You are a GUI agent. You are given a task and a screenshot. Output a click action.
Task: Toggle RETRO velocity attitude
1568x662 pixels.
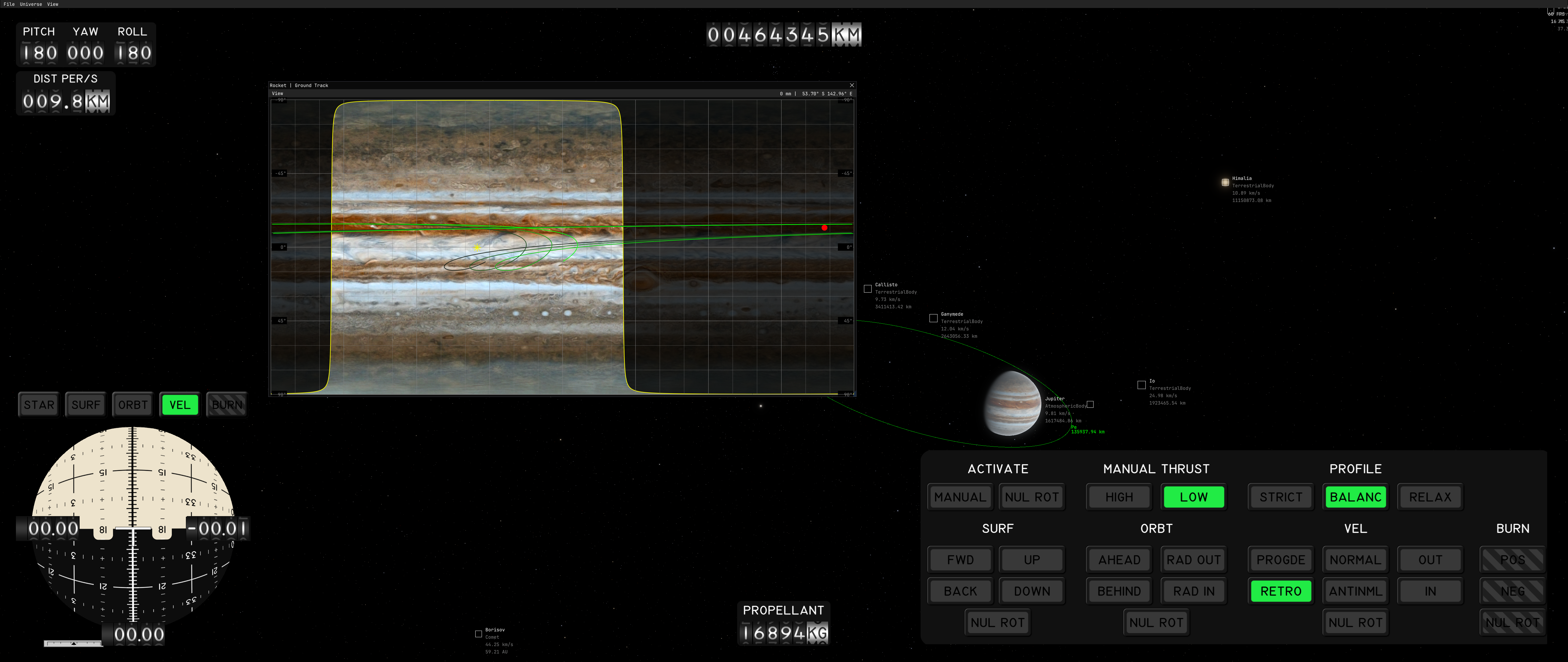1281,591
